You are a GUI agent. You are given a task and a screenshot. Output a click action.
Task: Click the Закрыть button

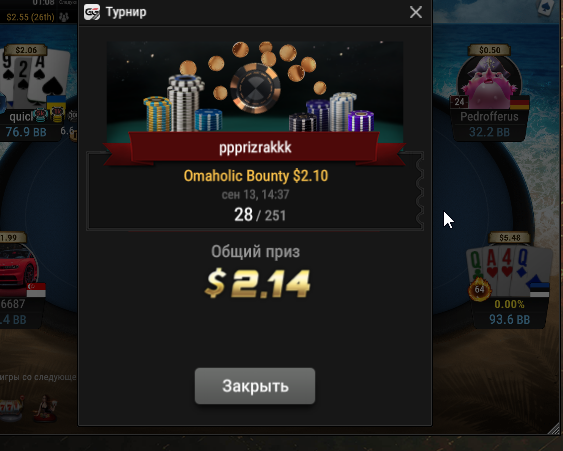pyautogui.click(x=255, y=386)
